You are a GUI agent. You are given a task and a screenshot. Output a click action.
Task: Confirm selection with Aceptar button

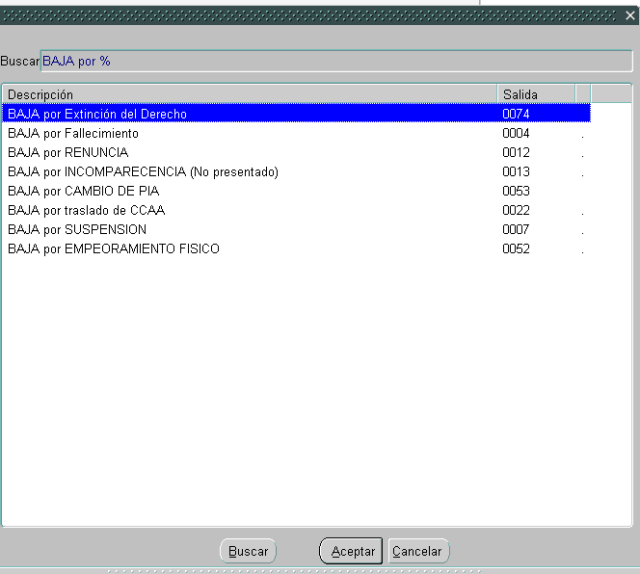[351, 551]
